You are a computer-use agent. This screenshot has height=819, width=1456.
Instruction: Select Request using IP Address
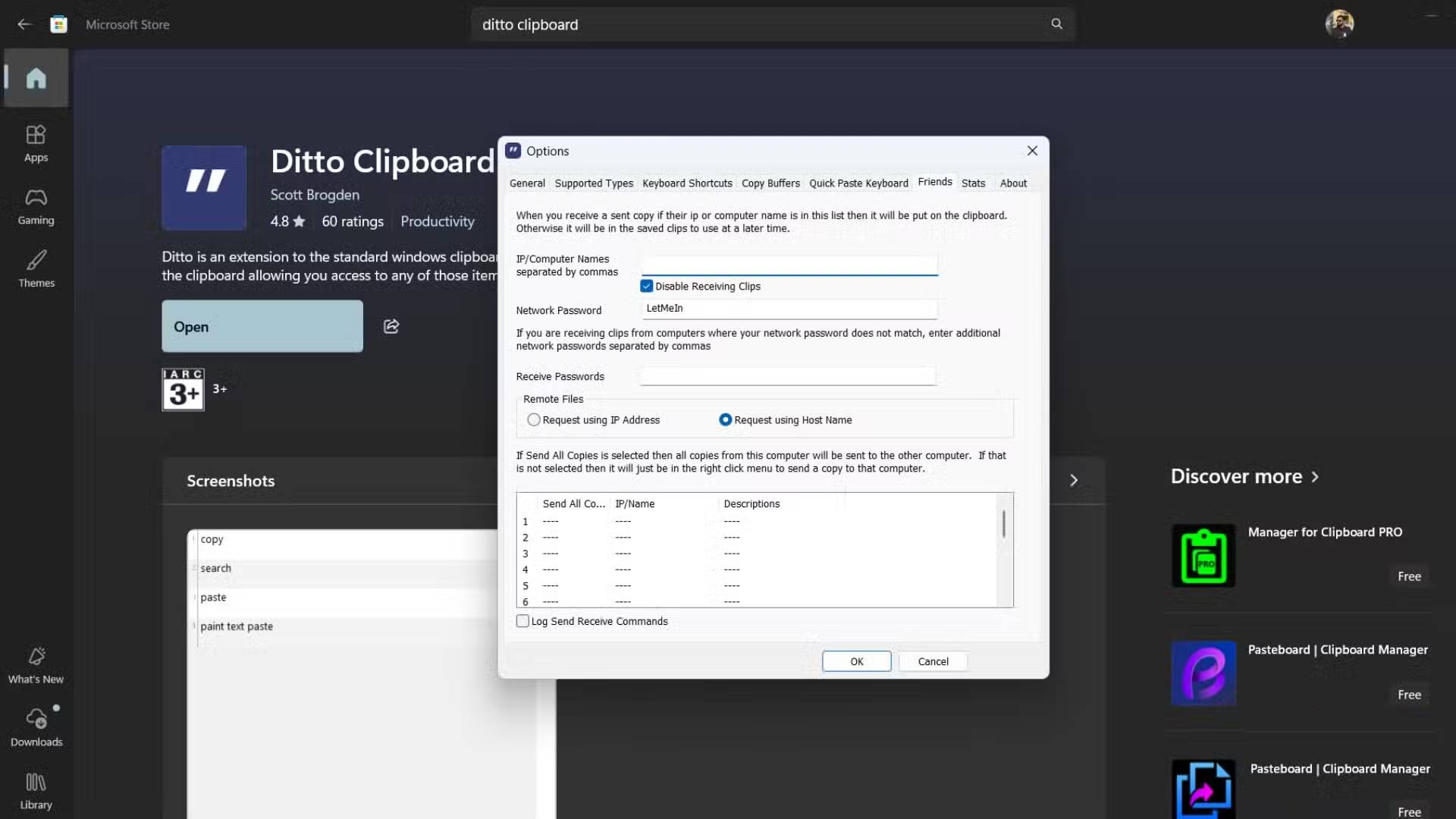pos(534,419)
